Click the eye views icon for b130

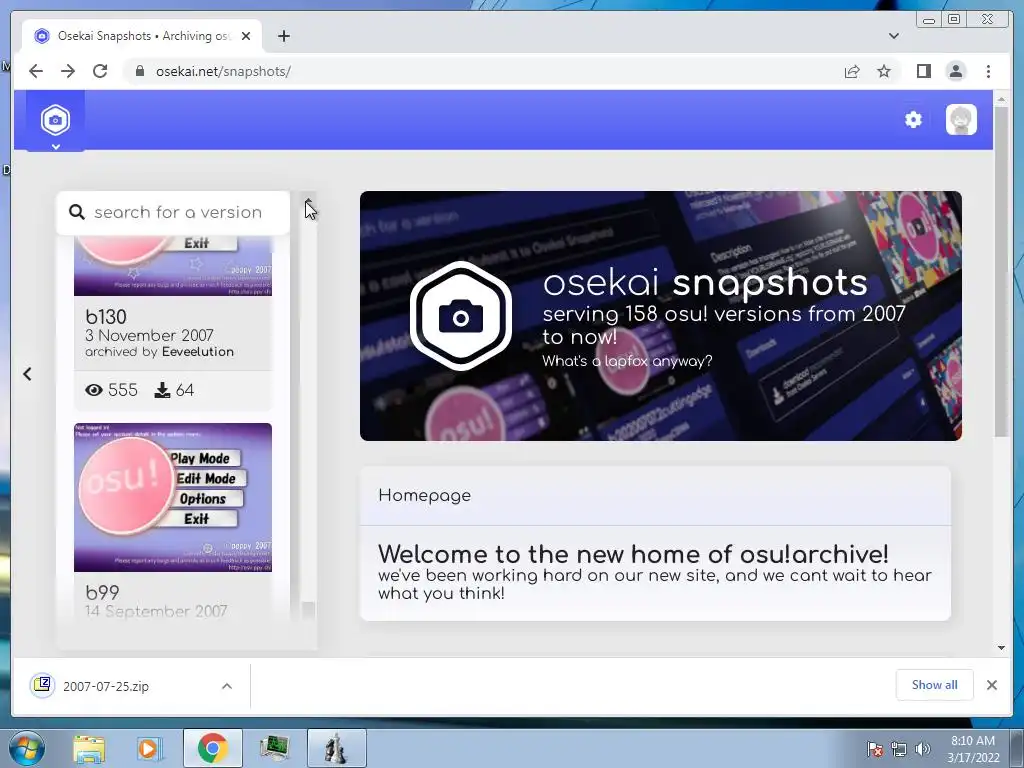(94, 390)
